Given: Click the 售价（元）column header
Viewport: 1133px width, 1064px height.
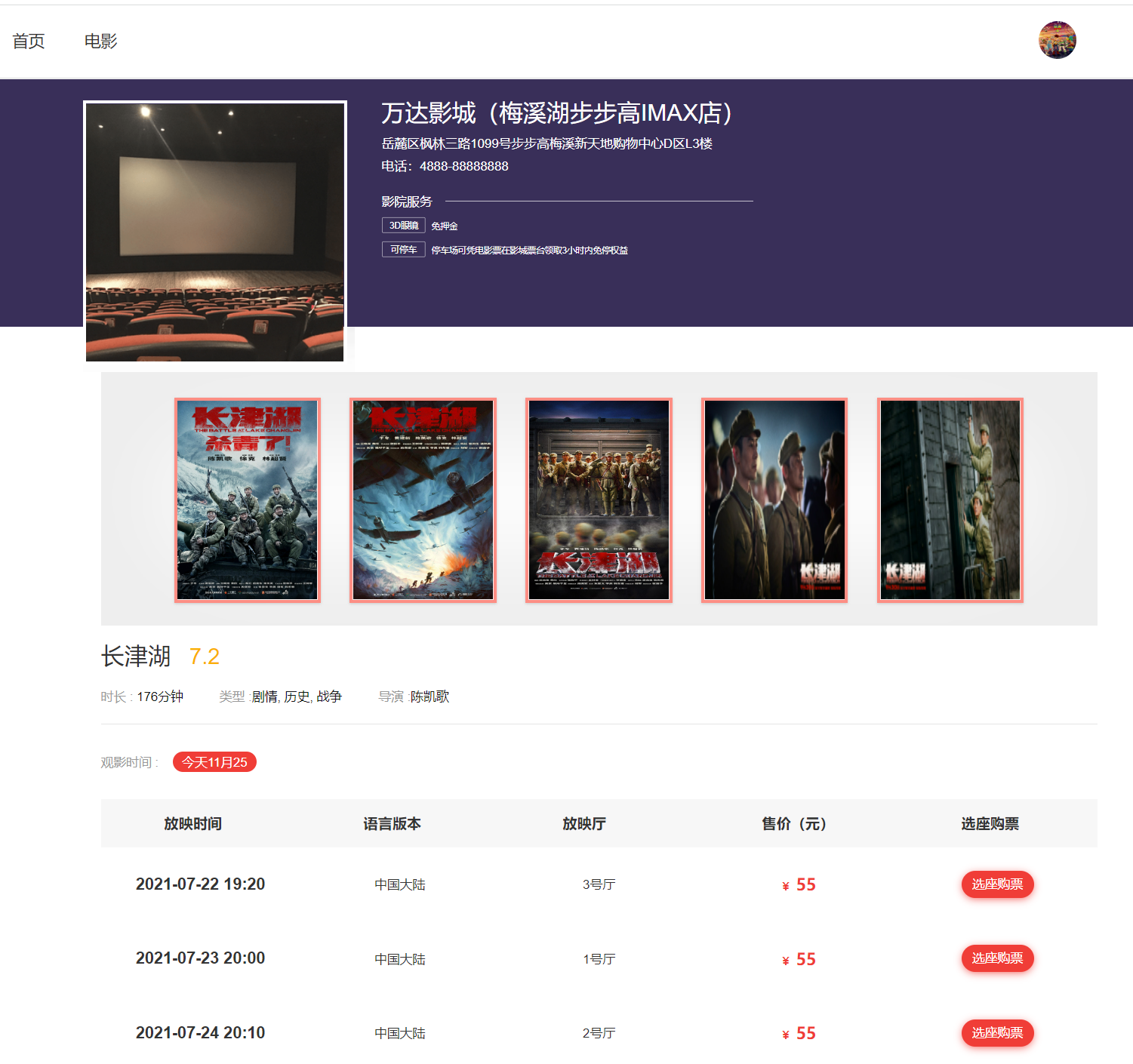Looking at the screenshot, I should point(793,824).
